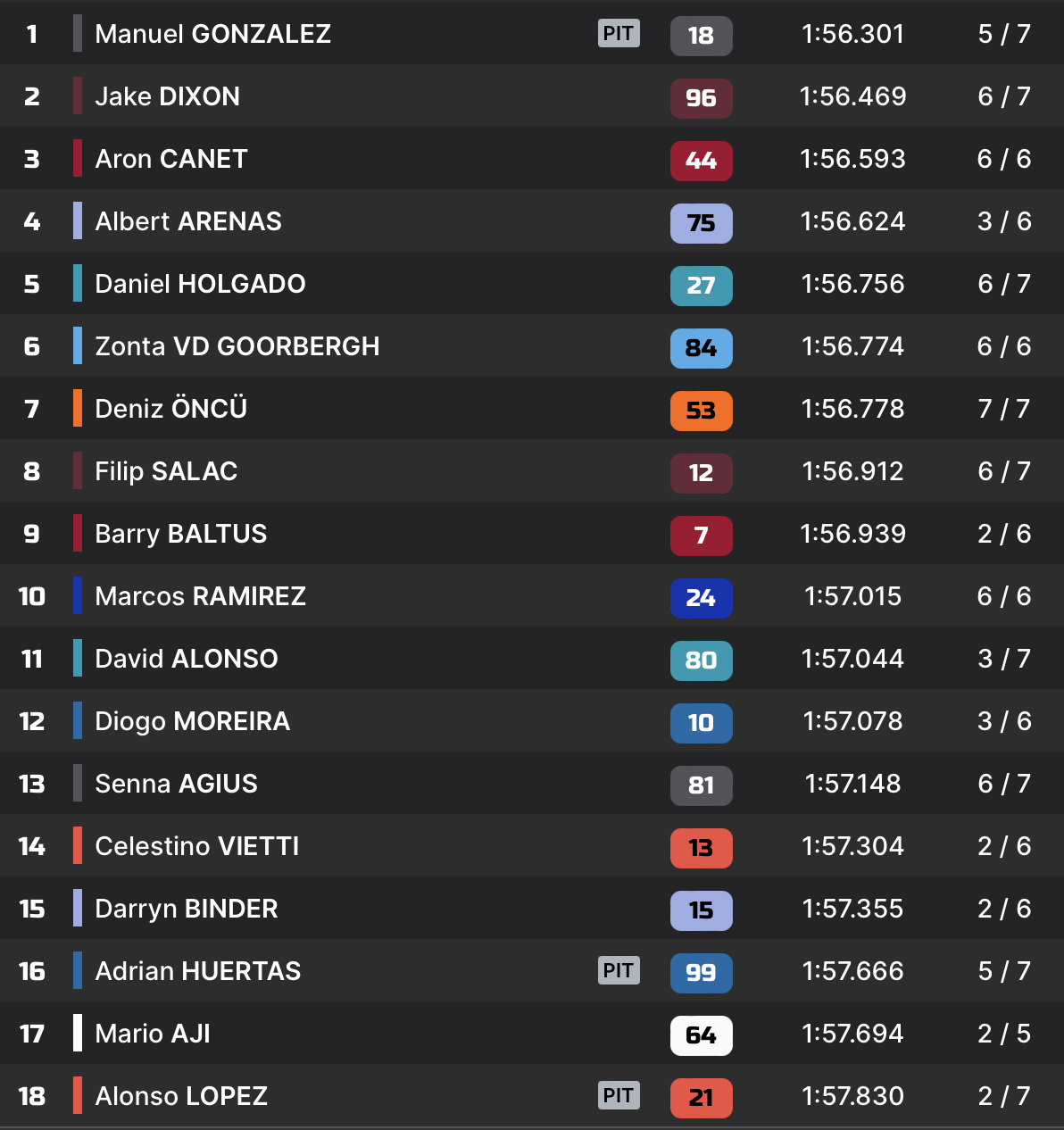Click lap count 7 / 7
This screenshot has height=1130, width=1064.
(1004, 409)
